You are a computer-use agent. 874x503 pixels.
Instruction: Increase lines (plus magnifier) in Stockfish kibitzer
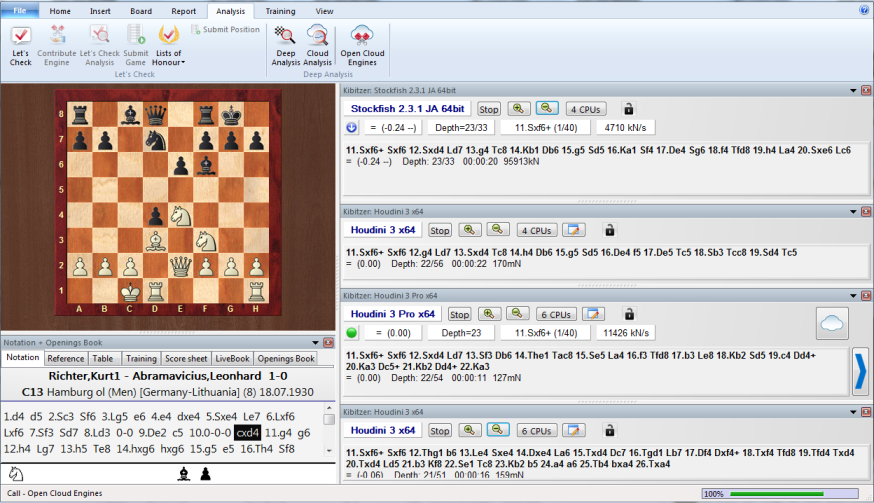click(x=518, y=109)
